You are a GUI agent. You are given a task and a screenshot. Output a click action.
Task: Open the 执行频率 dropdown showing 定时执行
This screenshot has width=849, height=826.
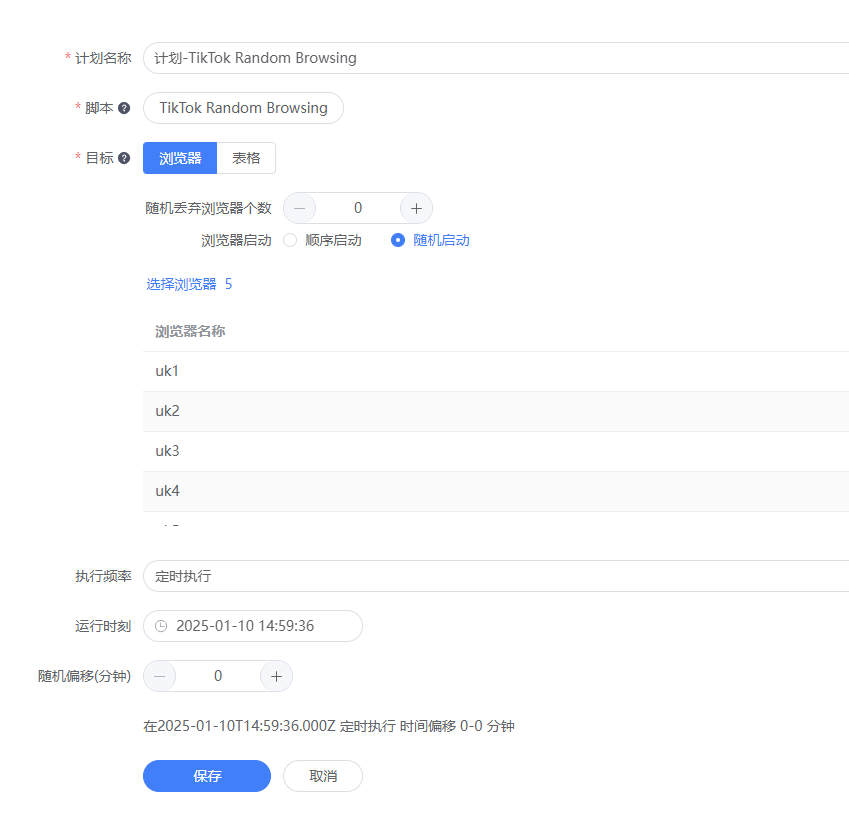tap(400, 576)
